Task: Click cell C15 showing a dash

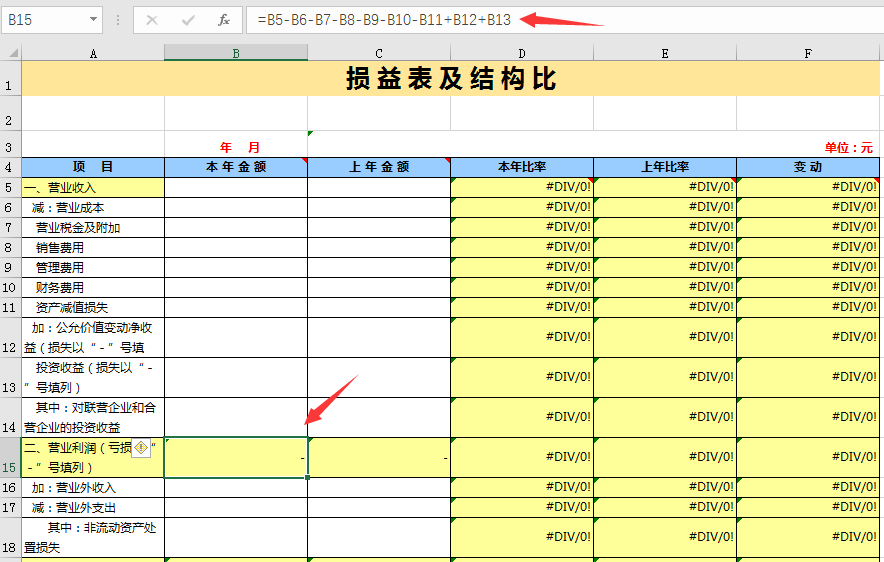Action: coord(379,458)
